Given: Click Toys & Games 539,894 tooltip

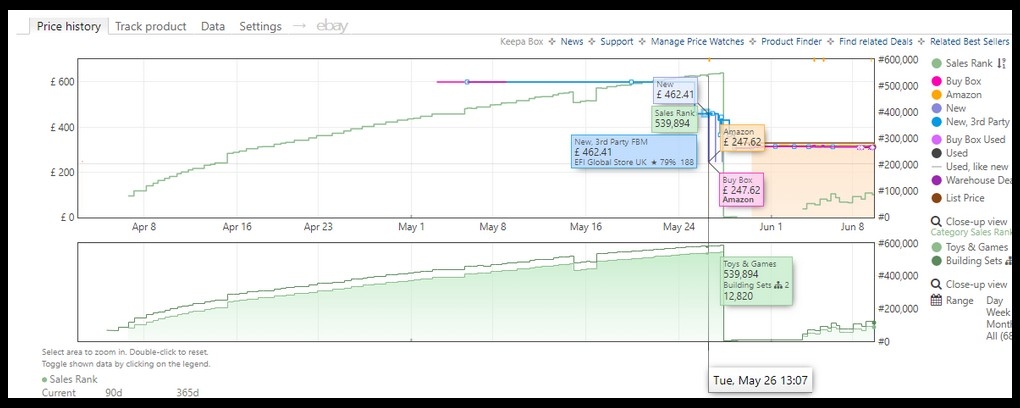Looking at the screenshot, I should click(x=757, y=280).
